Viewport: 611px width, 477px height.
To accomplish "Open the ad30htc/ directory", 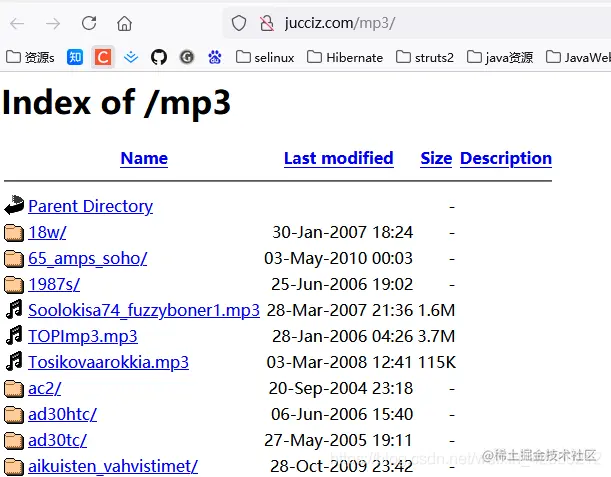I will [x=62, y=414].
